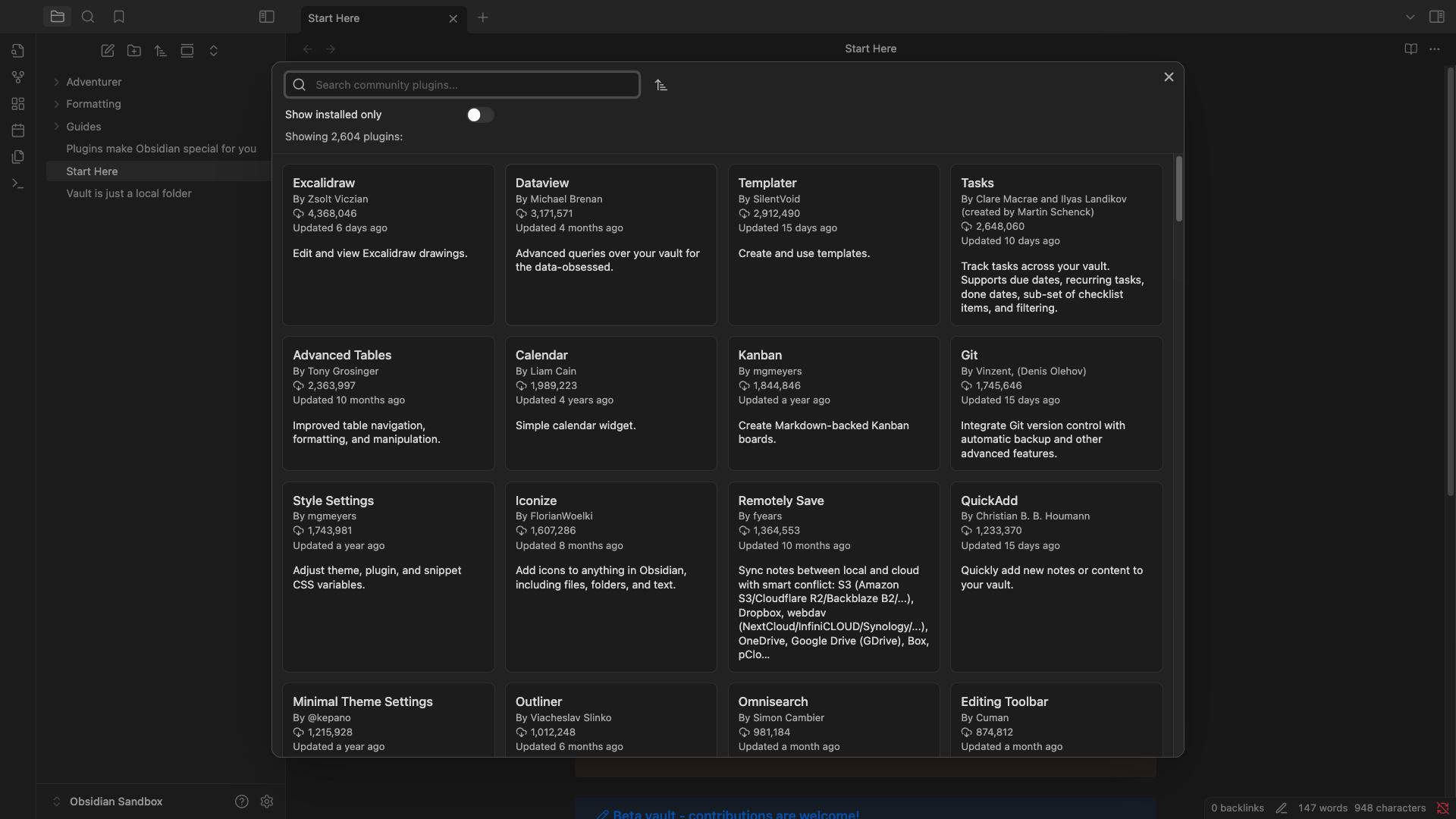Collapse the left sidebar toggle icon
Image resolution: width=1456 pixels, height=819 pixels.
[x=267, y=17]
